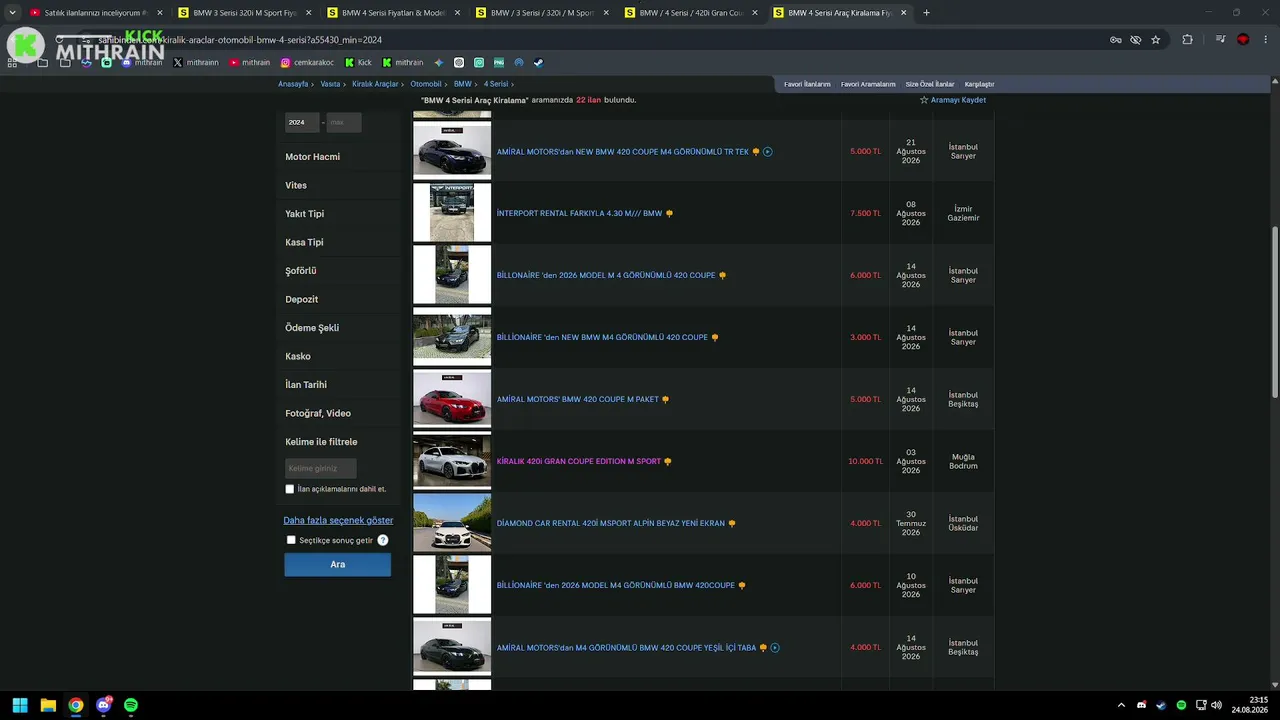Click the DIAMOND CAR RENTAL white car thumbnail
Screen dimensions: 1280x720
click(x=452, y=523)
